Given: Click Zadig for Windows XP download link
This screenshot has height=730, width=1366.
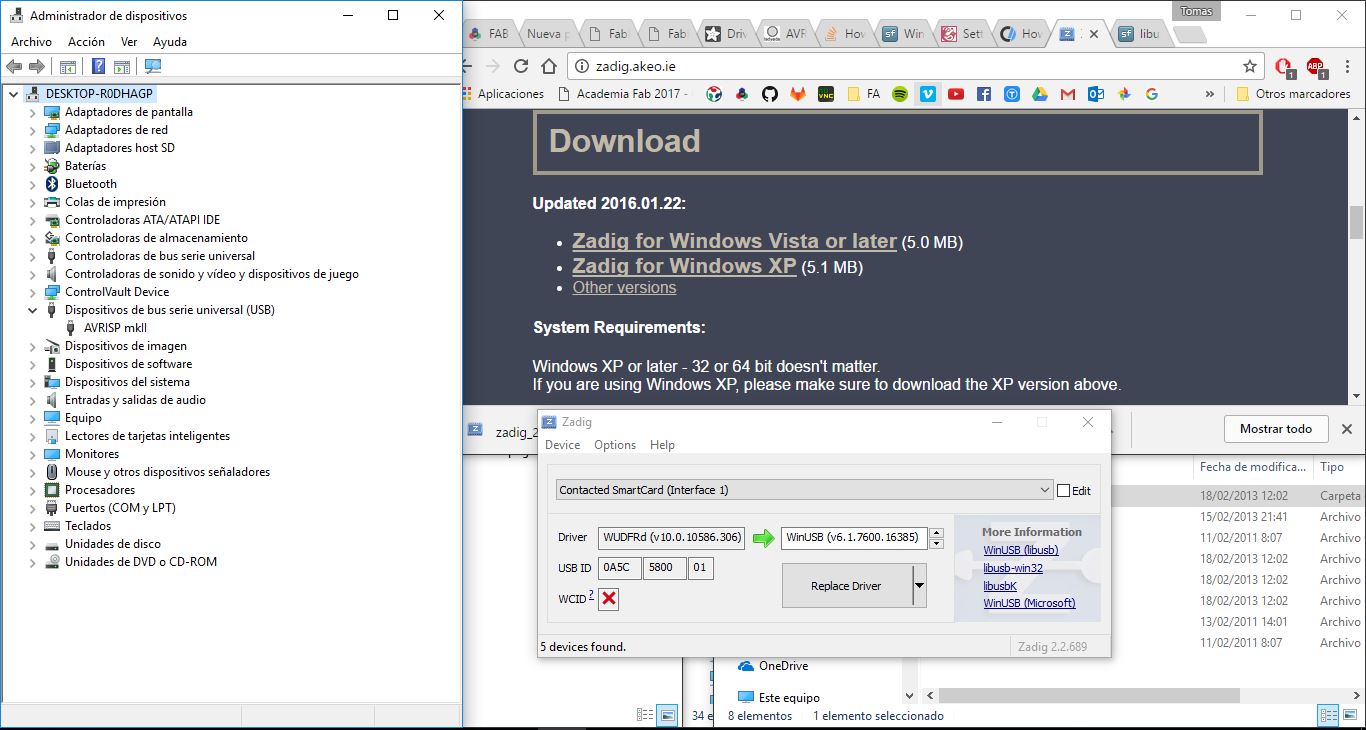Looking at the screenshot, I should tap(684, 266).
